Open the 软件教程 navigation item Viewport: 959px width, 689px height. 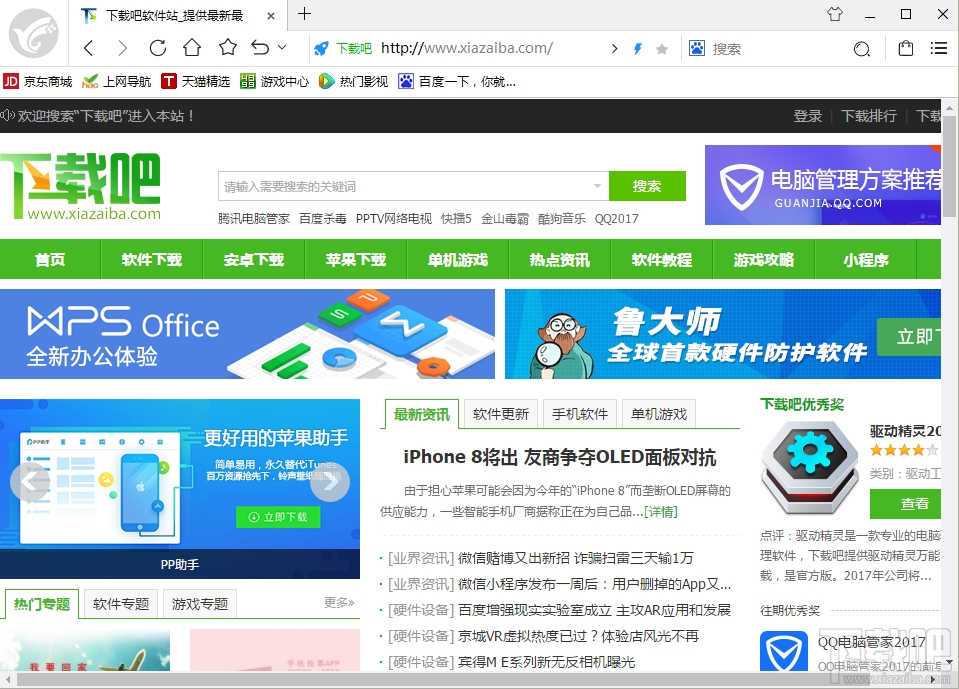[x=662, y=259]
